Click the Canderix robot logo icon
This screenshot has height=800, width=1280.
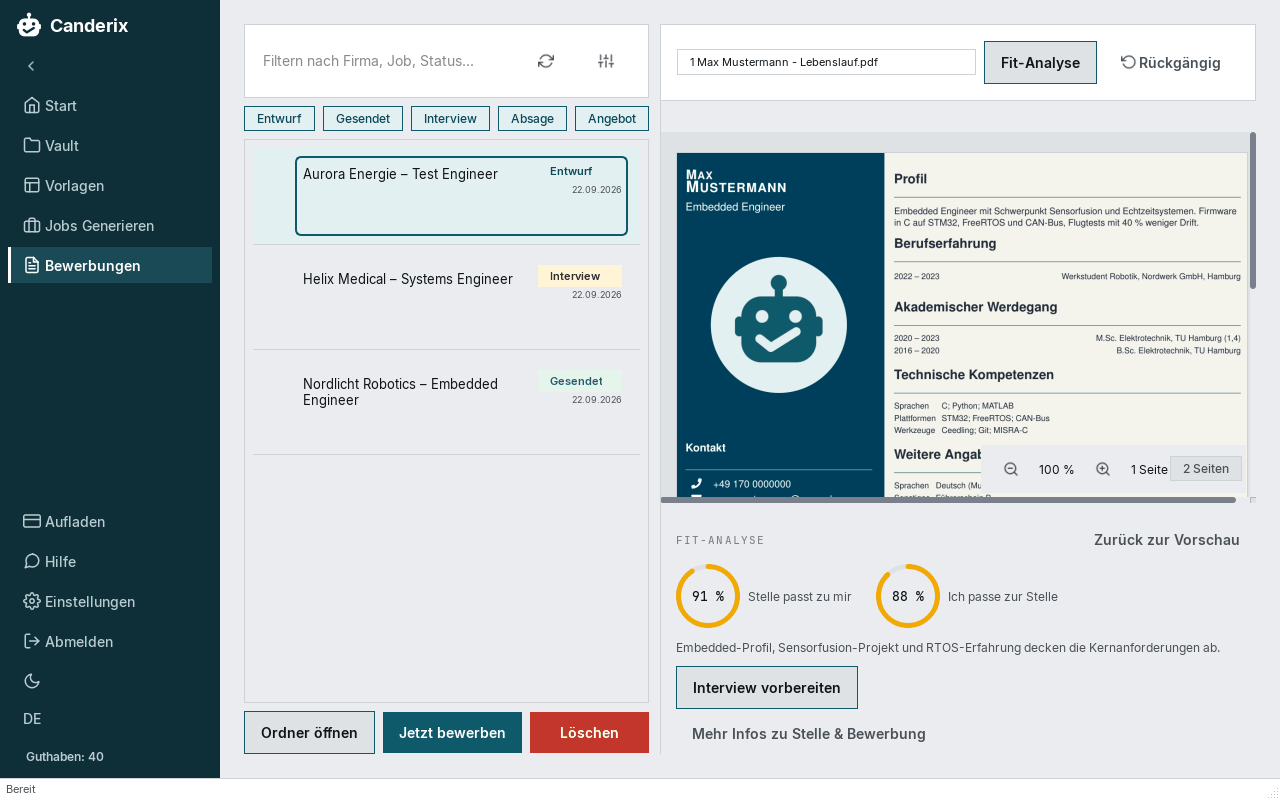pyautogui.click(x=29, y=26)
